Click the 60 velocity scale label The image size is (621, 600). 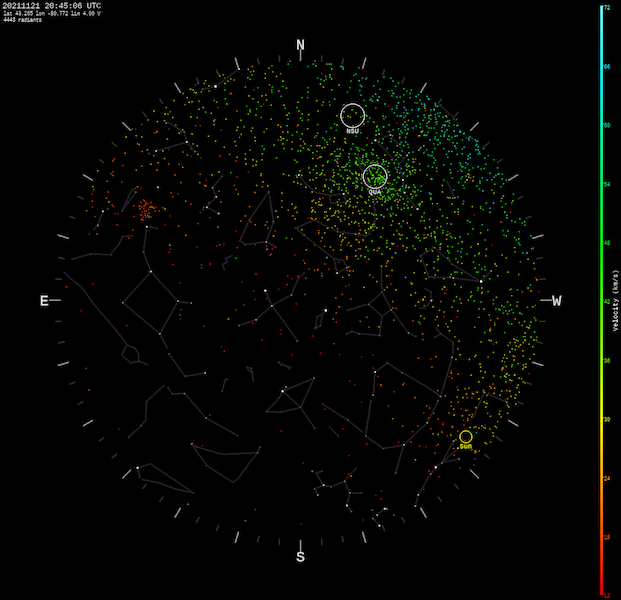(x=607, y=125)
